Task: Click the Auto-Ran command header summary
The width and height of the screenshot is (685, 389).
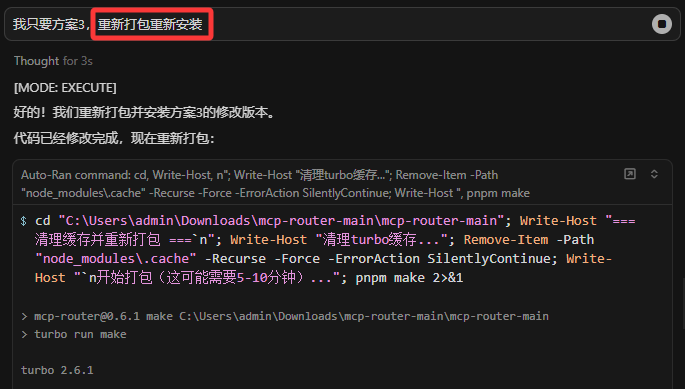Action: point(275,184)
